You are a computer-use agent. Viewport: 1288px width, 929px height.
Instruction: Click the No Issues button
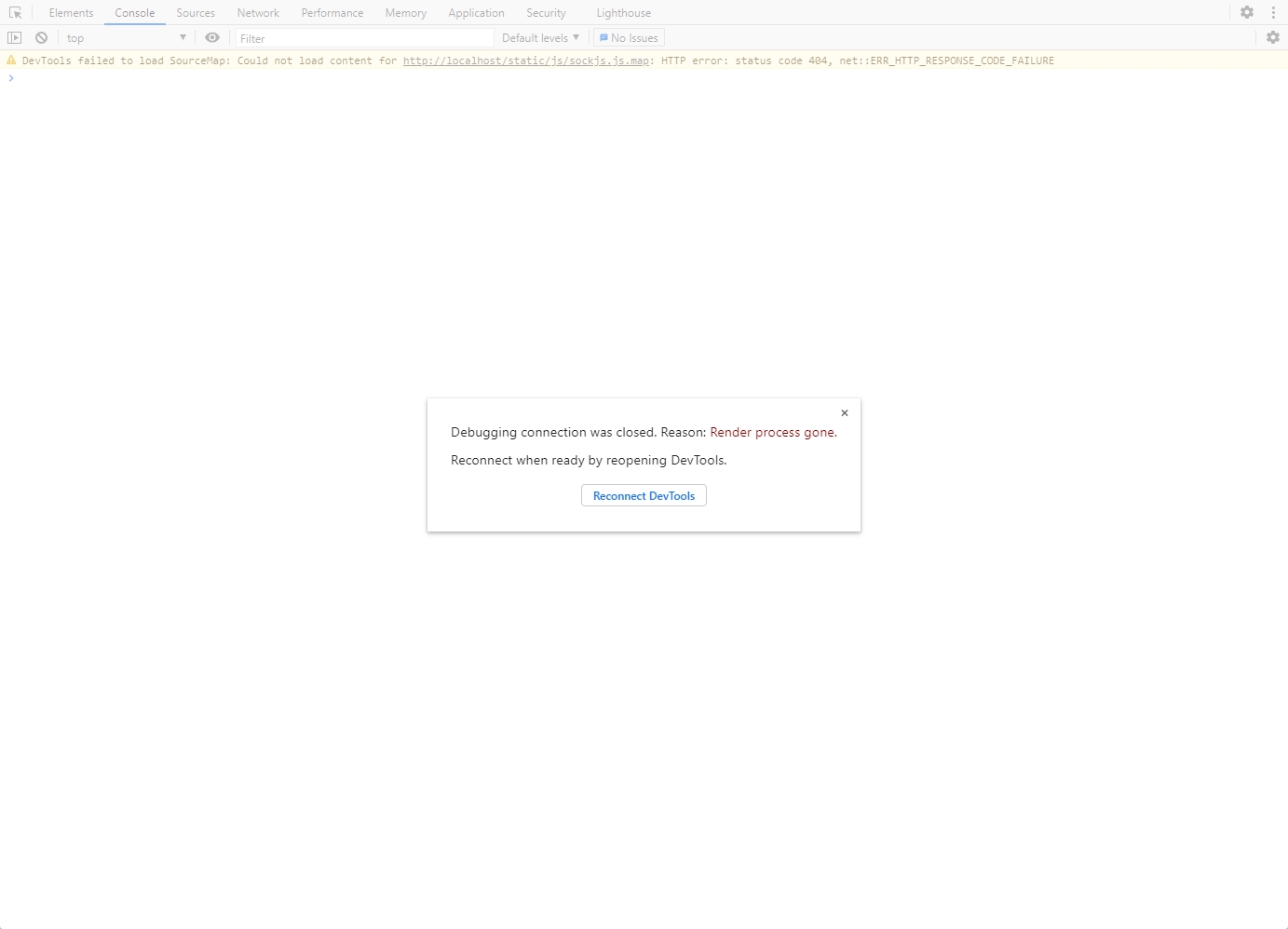[x=630, y=38]
